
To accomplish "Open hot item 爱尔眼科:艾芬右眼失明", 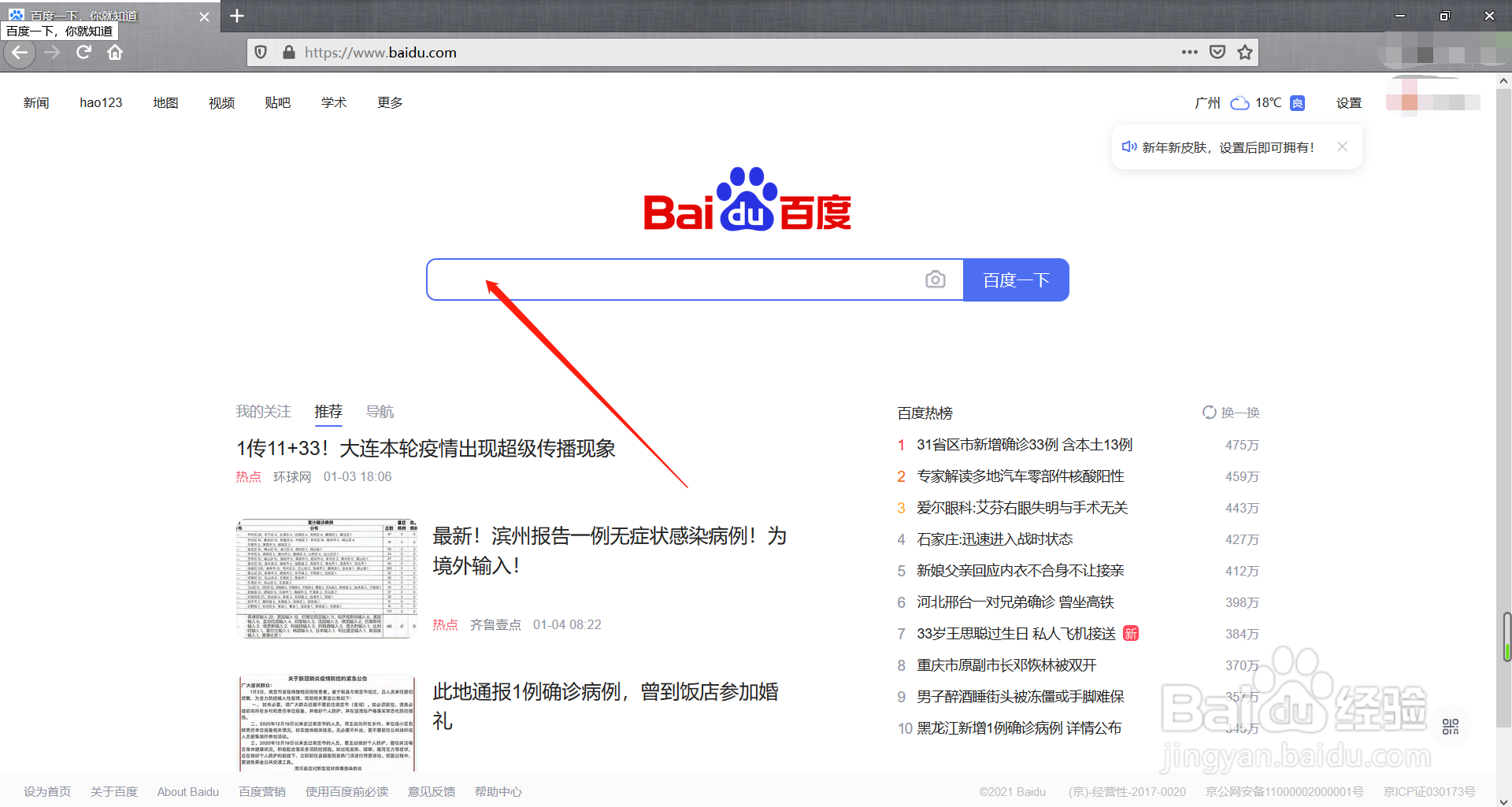I will pyautogui.click(x=1022, y=508).
